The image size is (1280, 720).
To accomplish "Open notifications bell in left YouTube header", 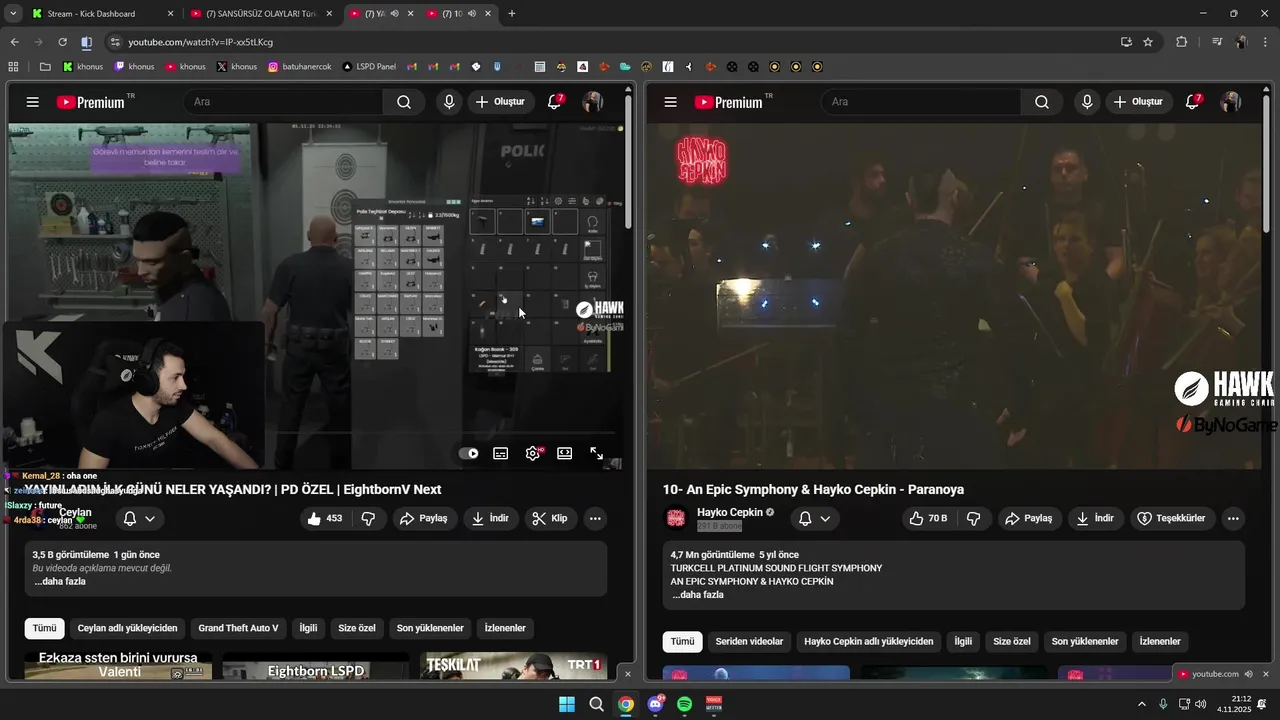I will tap(555, 102).
